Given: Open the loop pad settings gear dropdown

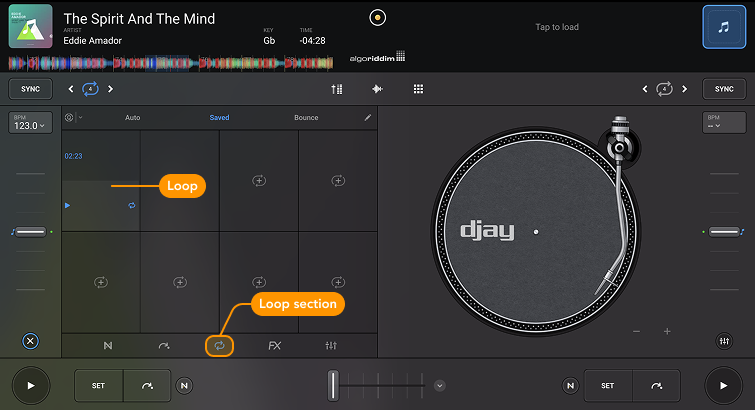Looking at the screenshot, I should point(71,118).
